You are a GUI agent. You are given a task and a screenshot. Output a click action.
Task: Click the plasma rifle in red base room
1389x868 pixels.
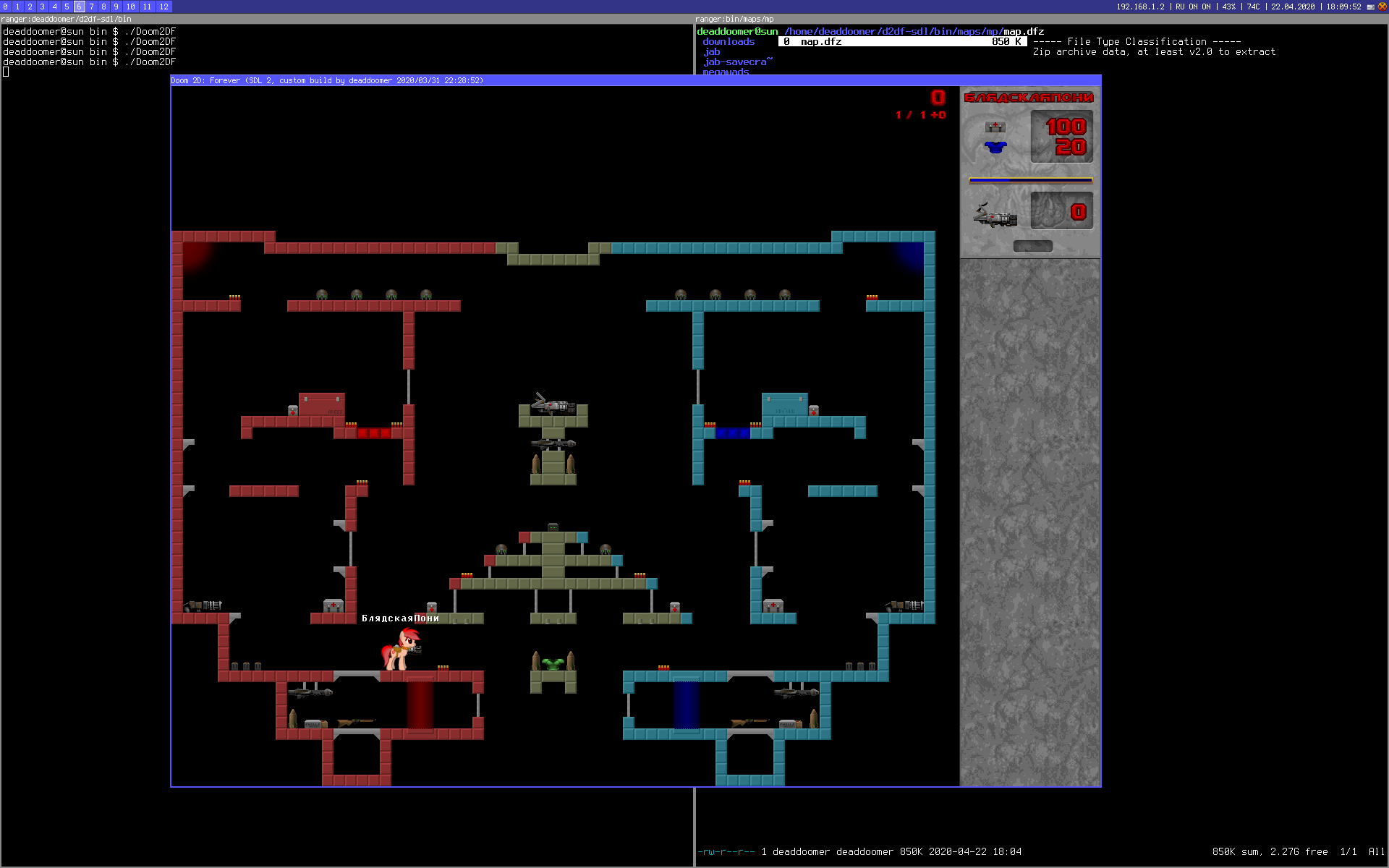point(310,692)
